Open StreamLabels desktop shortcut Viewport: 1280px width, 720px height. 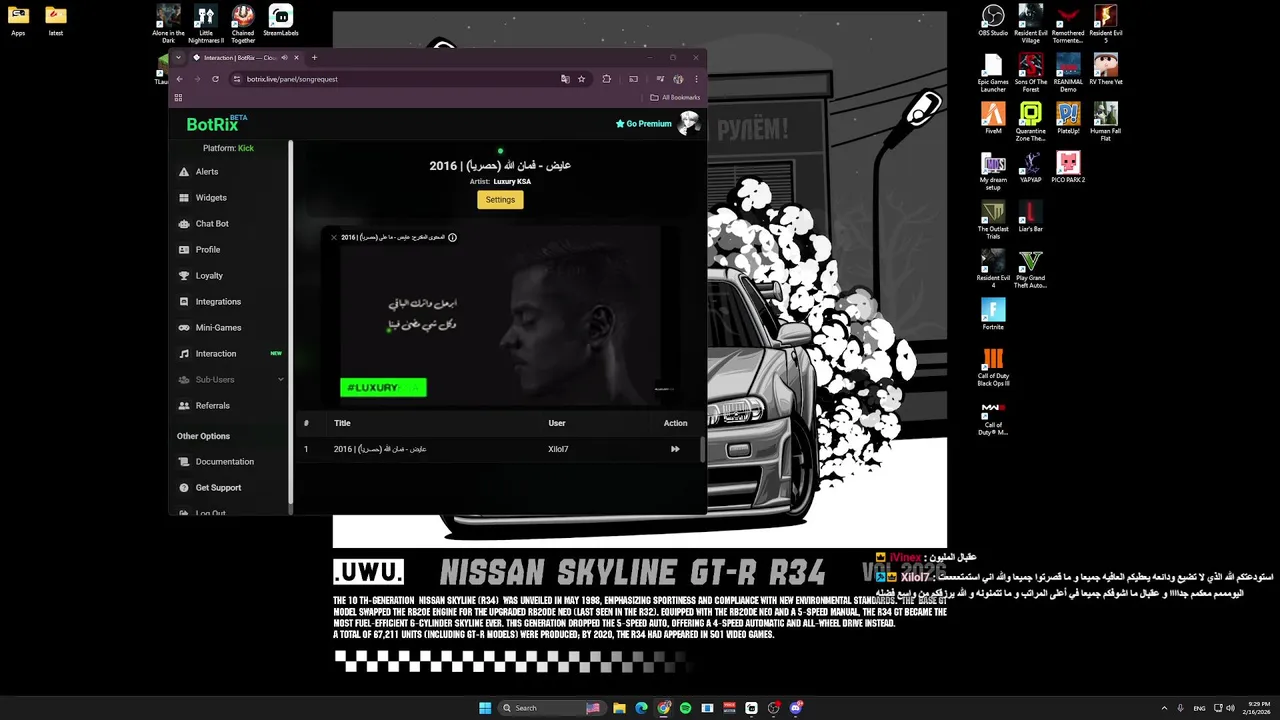tap(281, 21)
